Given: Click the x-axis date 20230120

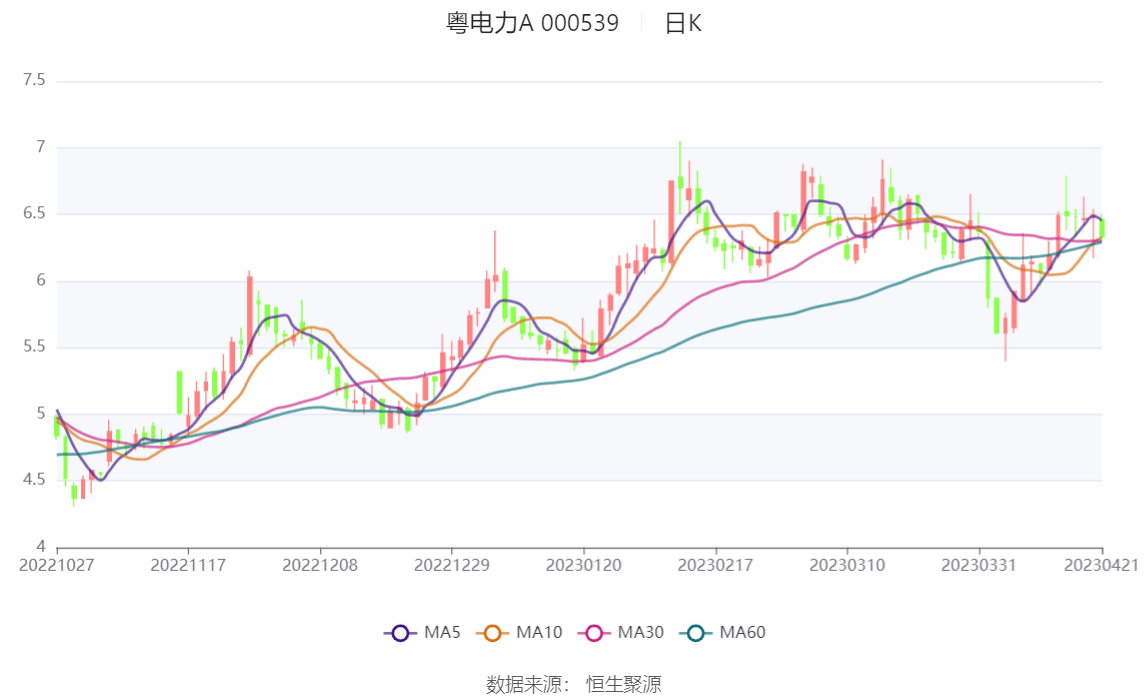Looking at the screenshot, I should tap(584, 565).
